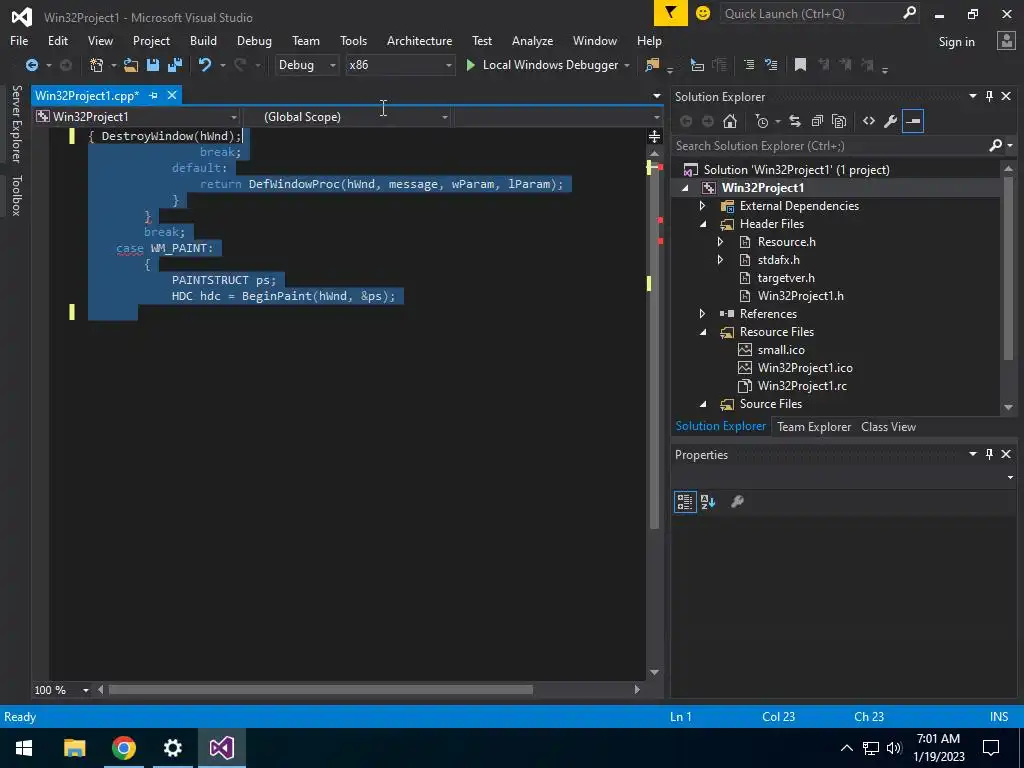Open the Architecture menu

click(x=419, y=40)
